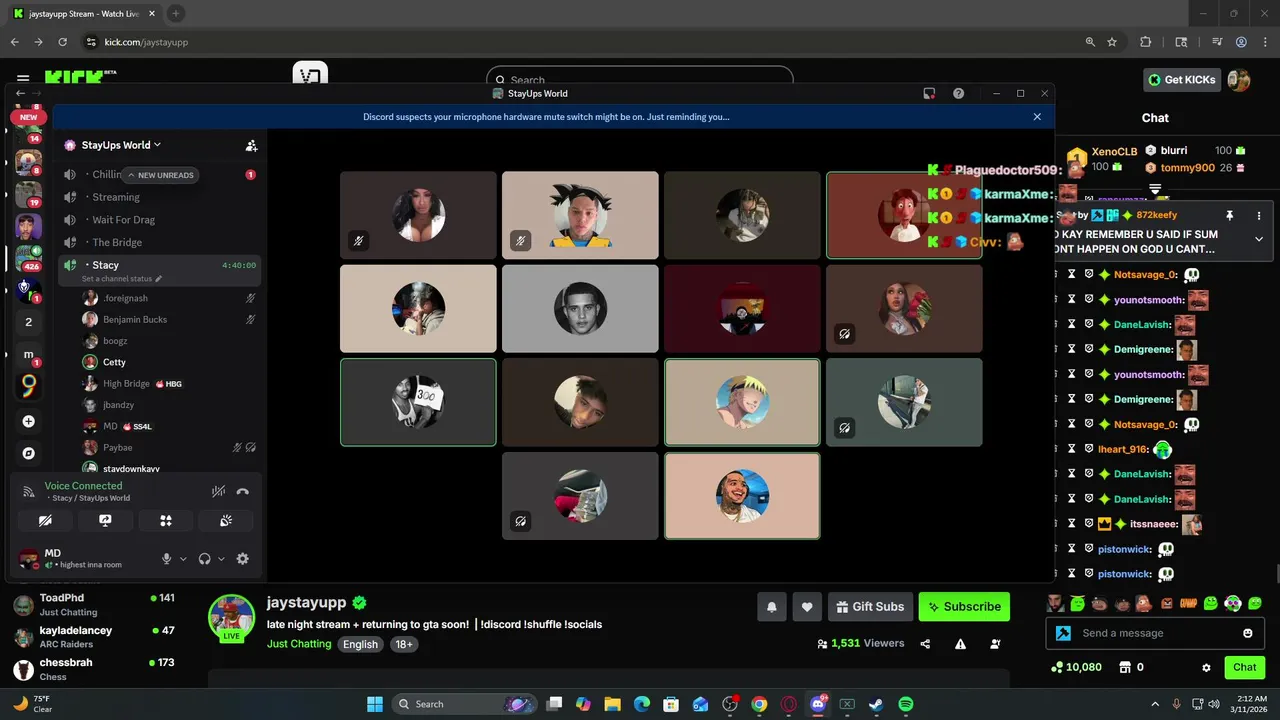
Task: Open Discord inbox icon in title bar
Action: coord(929,93)
